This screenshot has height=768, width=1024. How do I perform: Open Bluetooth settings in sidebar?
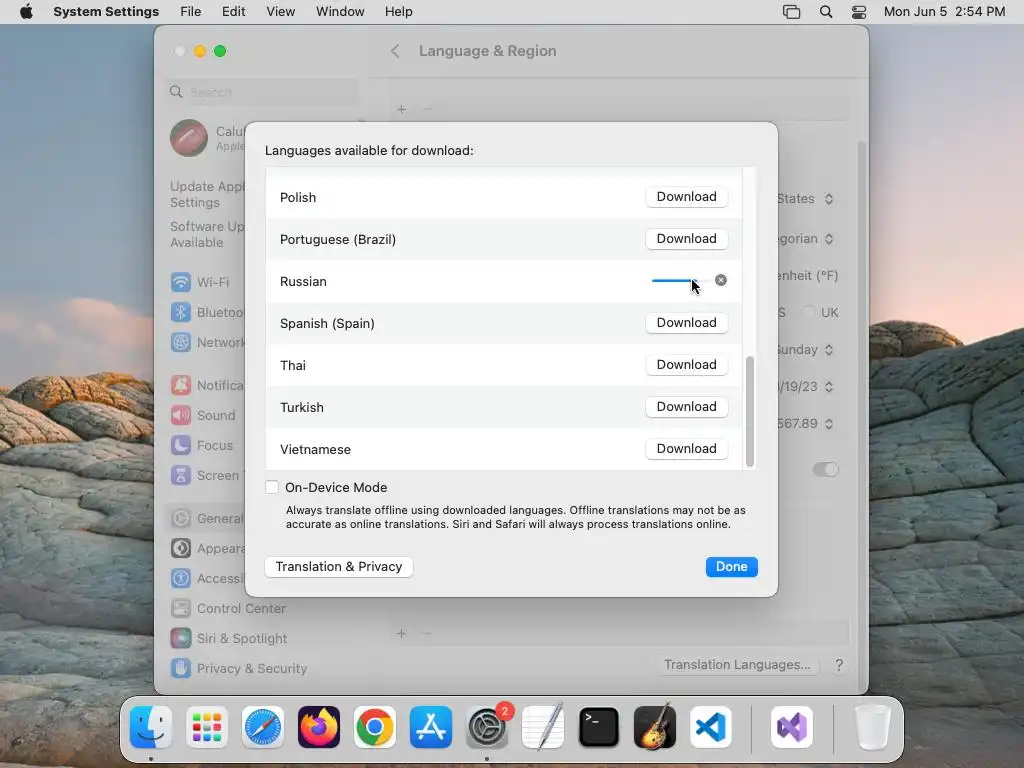206,312
